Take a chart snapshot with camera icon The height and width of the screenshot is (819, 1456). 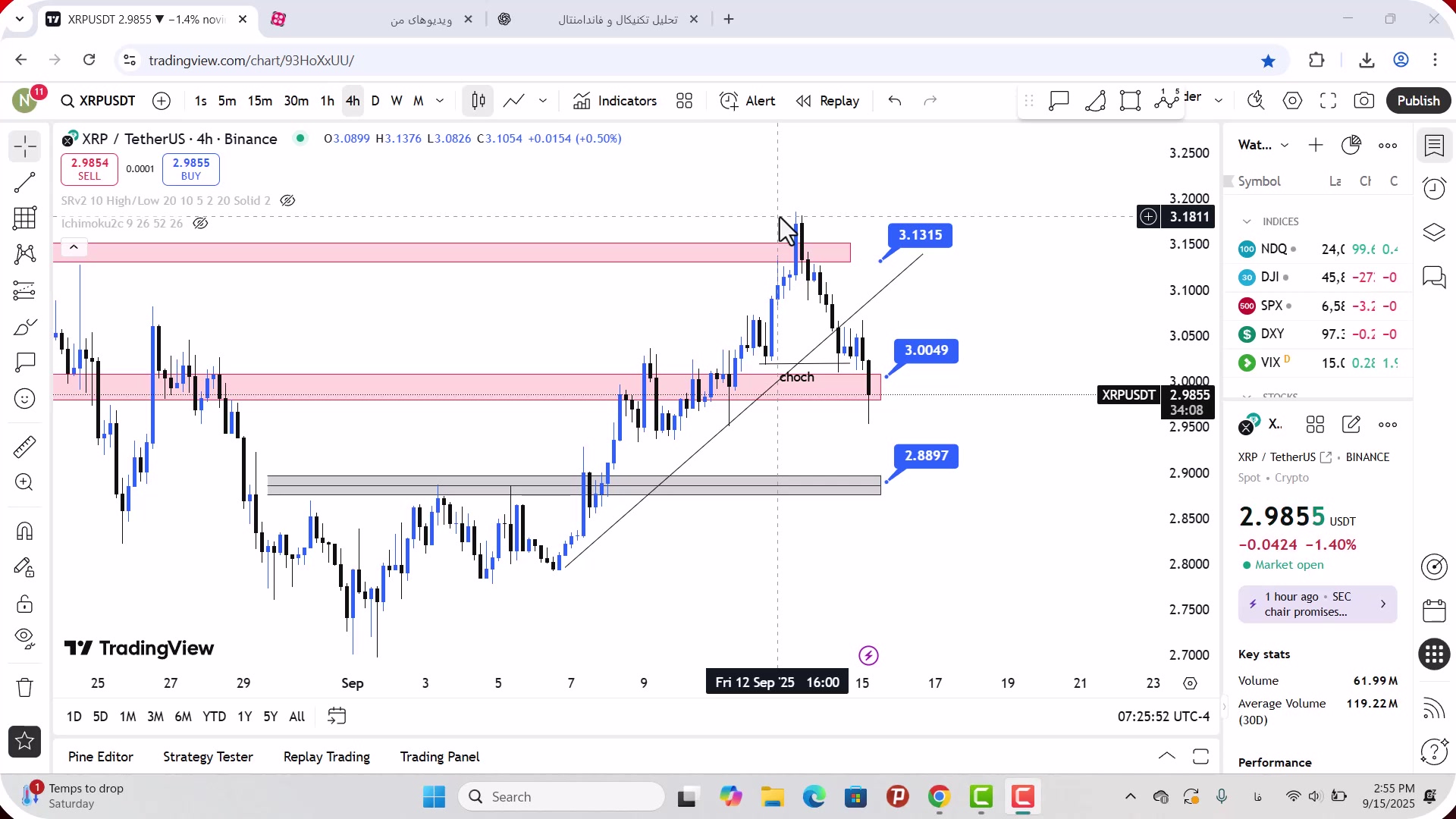1363,101
